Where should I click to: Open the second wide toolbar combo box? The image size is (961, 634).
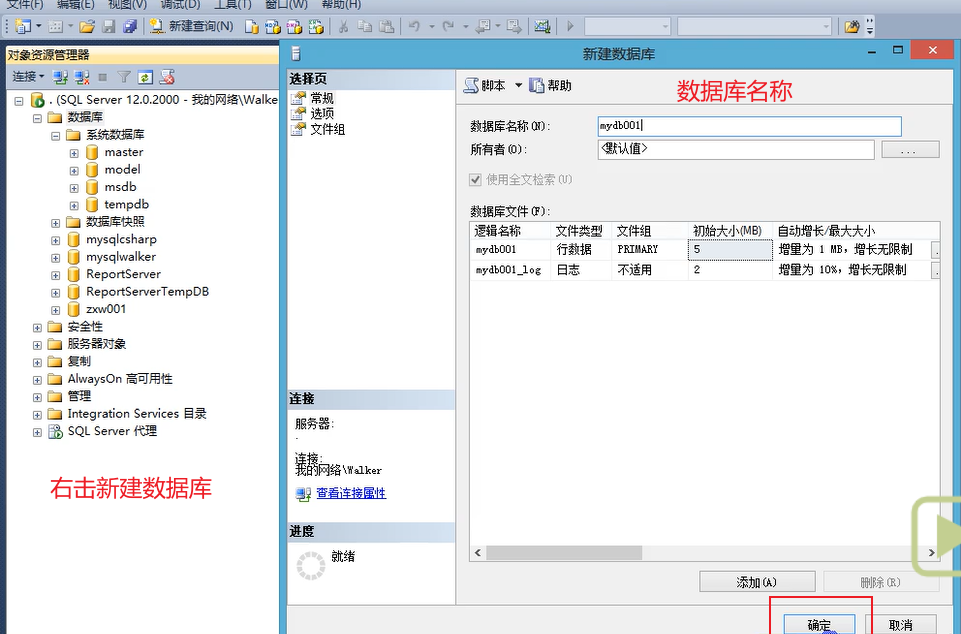[754, 26]
